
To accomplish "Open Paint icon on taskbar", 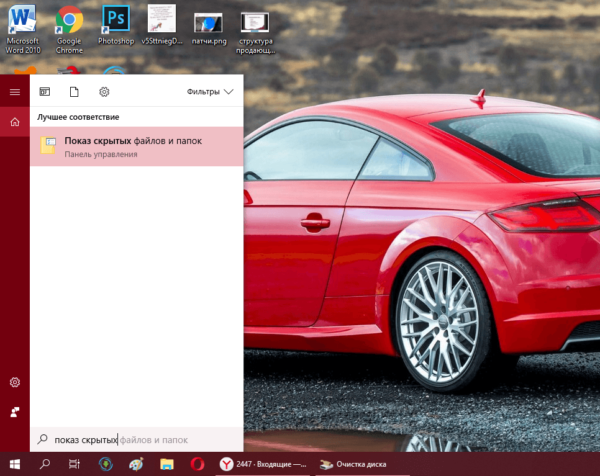I will (136, 465).
